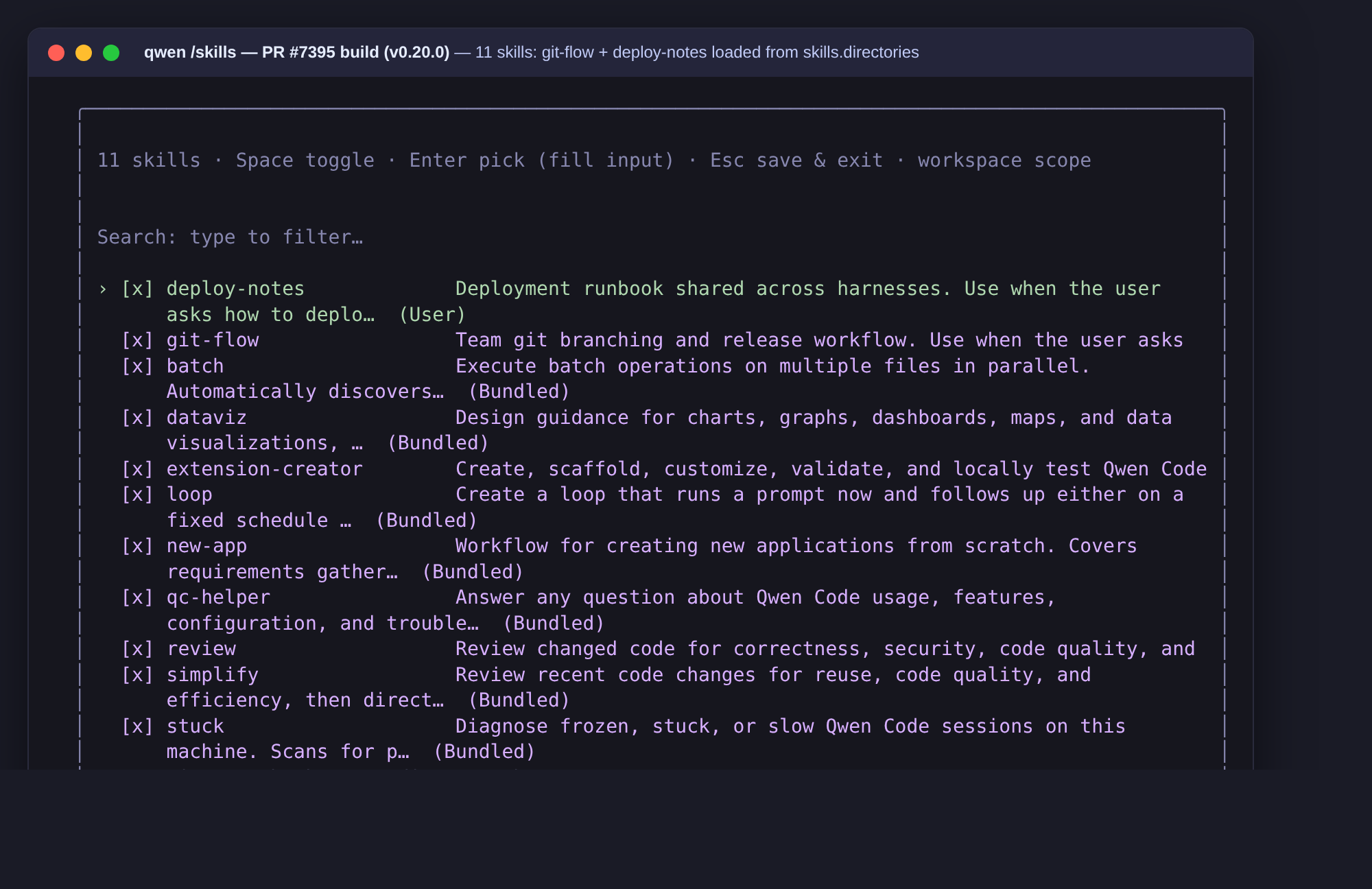
Task: Toggle the batch skill checkbox
Action: coord(137,366)
